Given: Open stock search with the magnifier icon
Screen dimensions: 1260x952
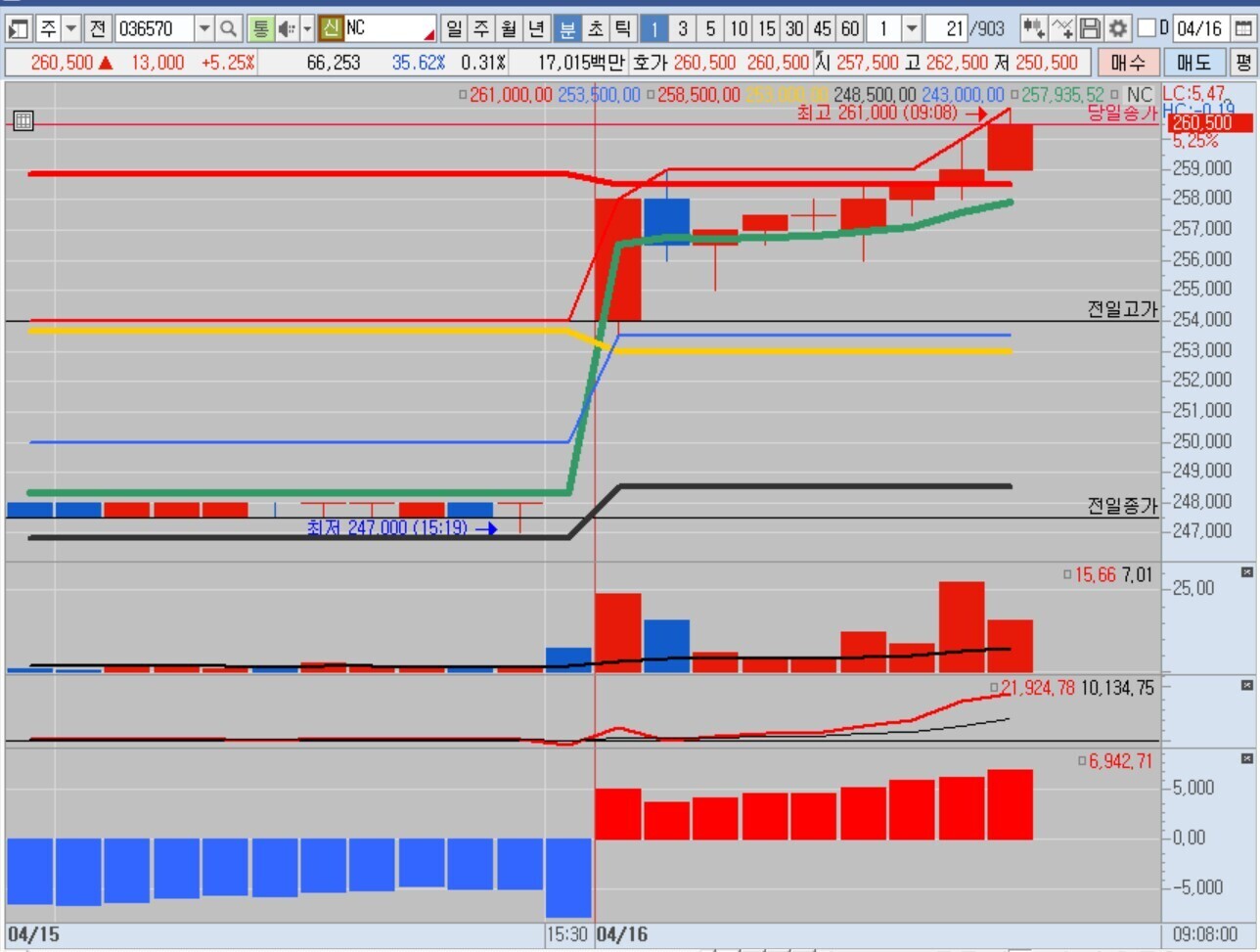Looking at the screenshot, I should (x=228, y=28).
